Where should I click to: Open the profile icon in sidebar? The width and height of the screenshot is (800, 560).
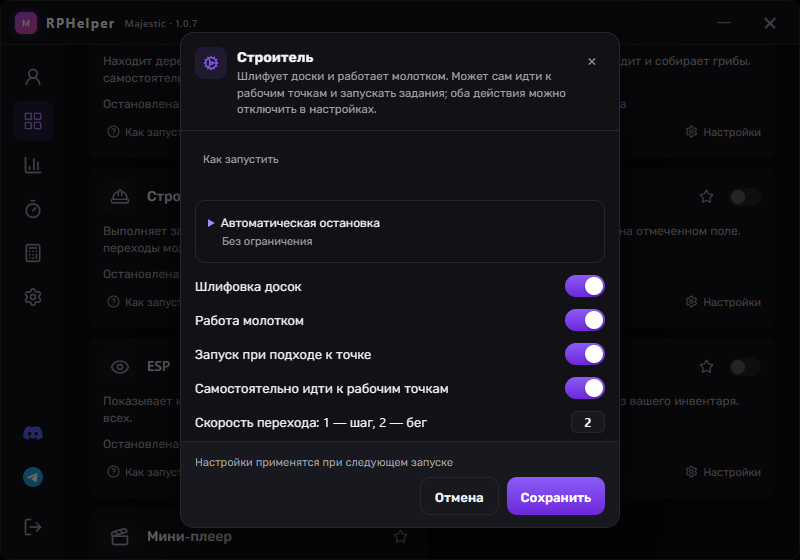coord(33,77)
